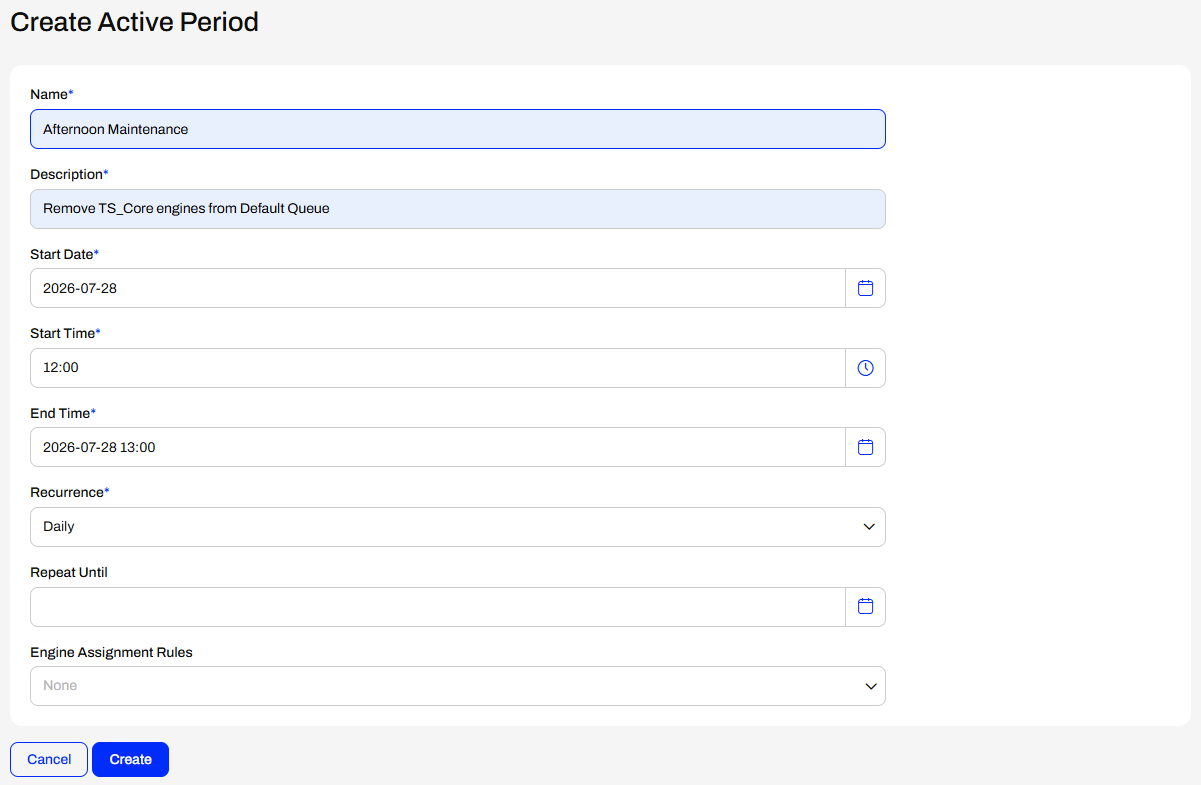Click the End Time field showing 13:00
Viewport: 1201px width, 785px height.
coord(438,447)
